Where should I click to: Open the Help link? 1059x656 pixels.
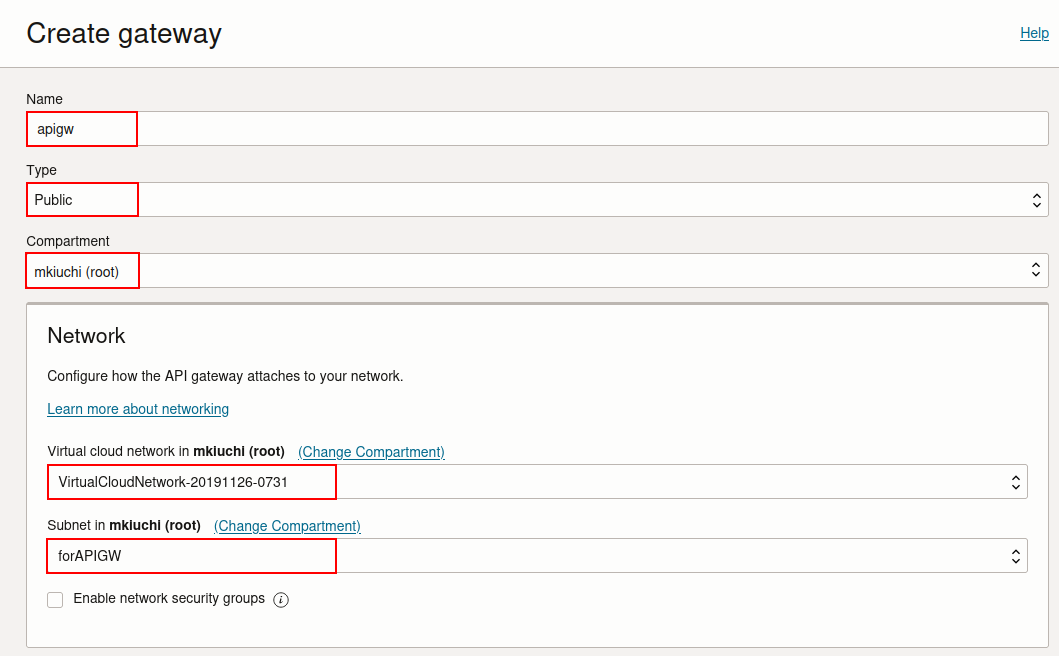coord(1034,33)
